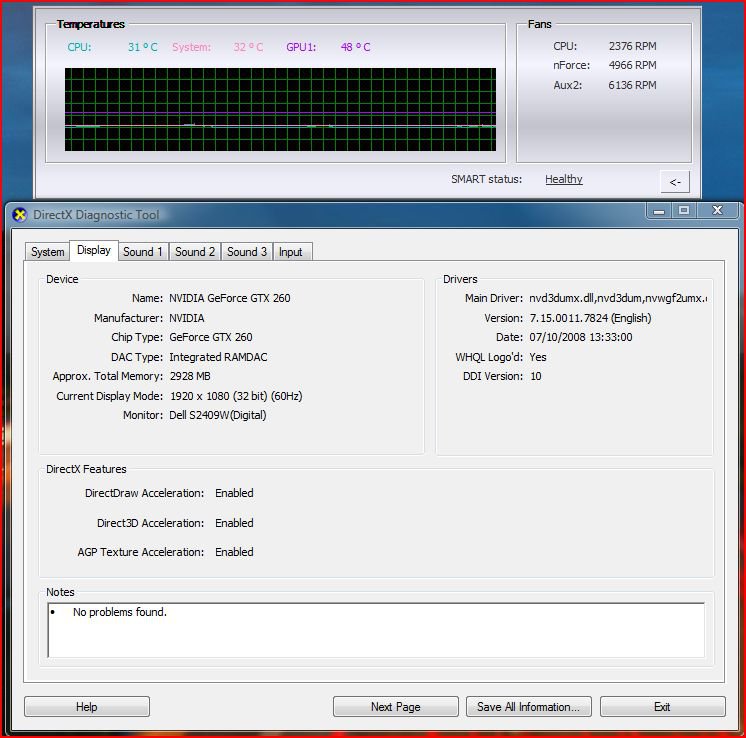Close the DirectX Diagnostic Tool window
The width and height of the screenshot is (746, 738).
pyautogui.click(x=717, y=211)
